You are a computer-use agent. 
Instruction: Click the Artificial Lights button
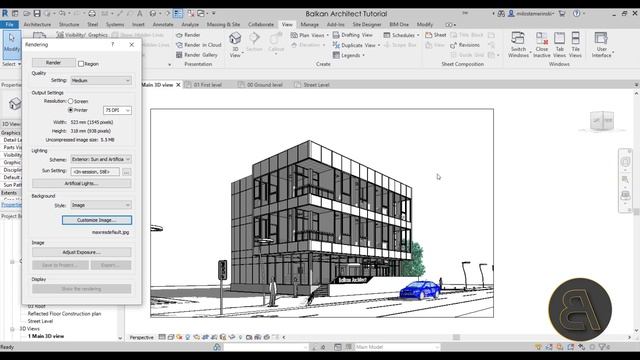coord(82,183)
